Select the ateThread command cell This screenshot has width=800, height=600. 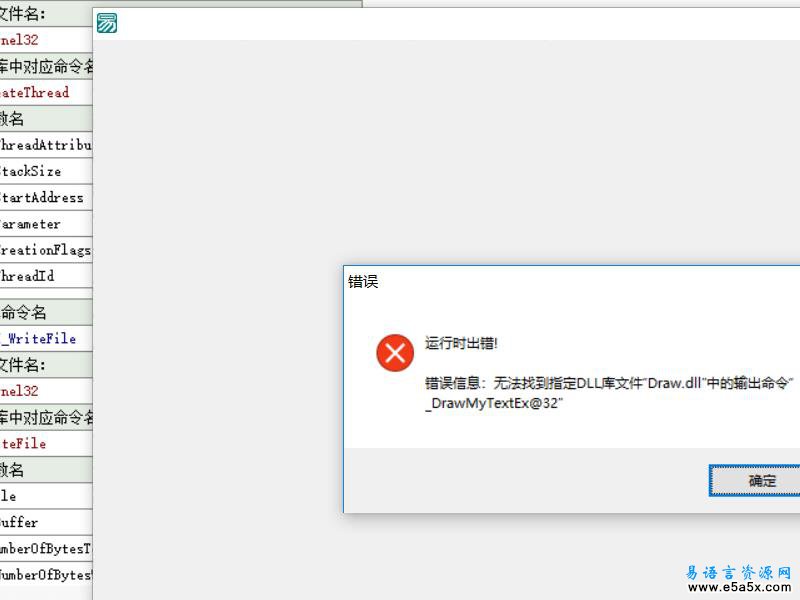click(x=46, y=92)
